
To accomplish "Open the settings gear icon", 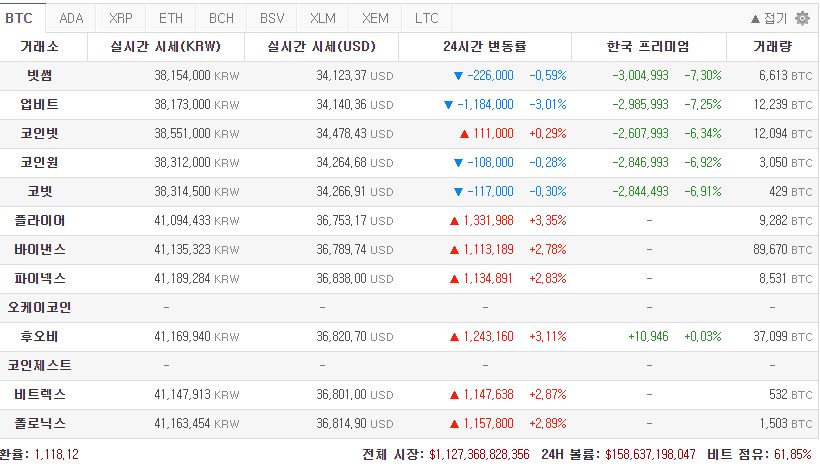I will tap(802, 18).
